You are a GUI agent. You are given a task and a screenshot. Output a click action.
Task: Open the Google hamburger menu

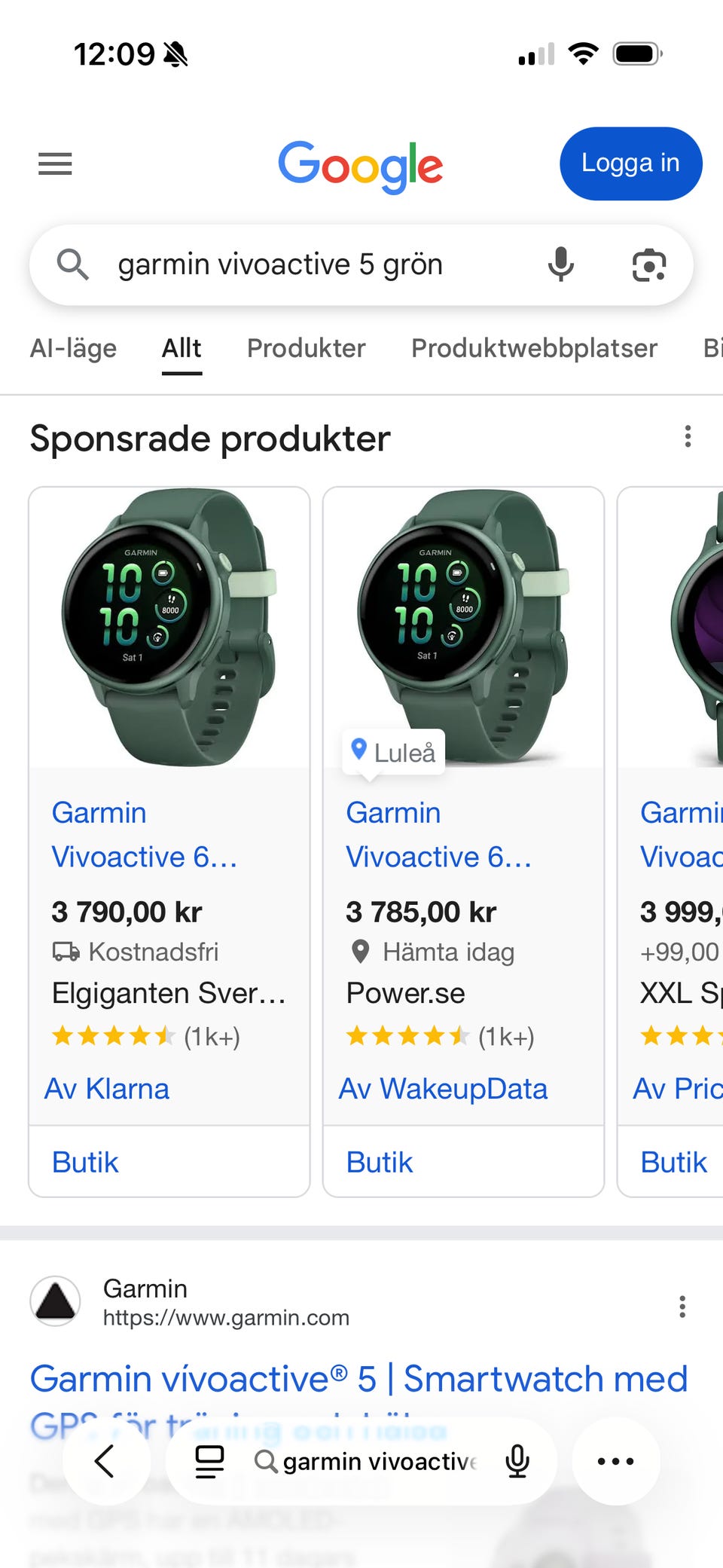click(x=55, y=164)
